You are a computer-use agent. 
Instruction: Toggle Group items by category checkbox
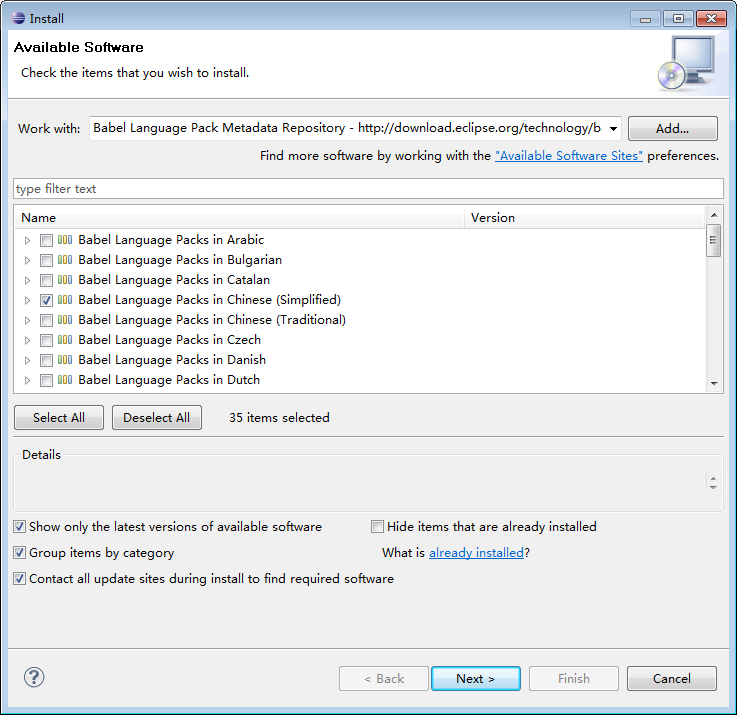pyautogui.click(x=20, y=553)
